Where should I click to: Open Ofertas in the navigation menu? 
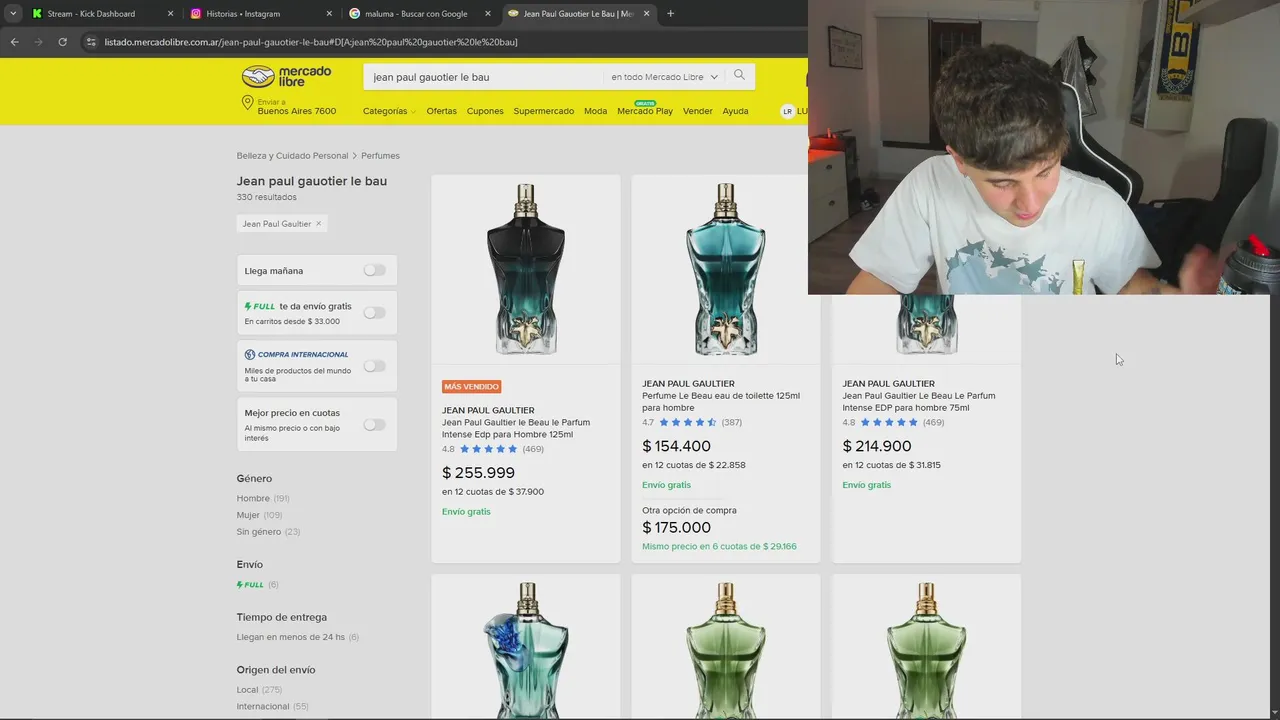(x=441, y=111)
